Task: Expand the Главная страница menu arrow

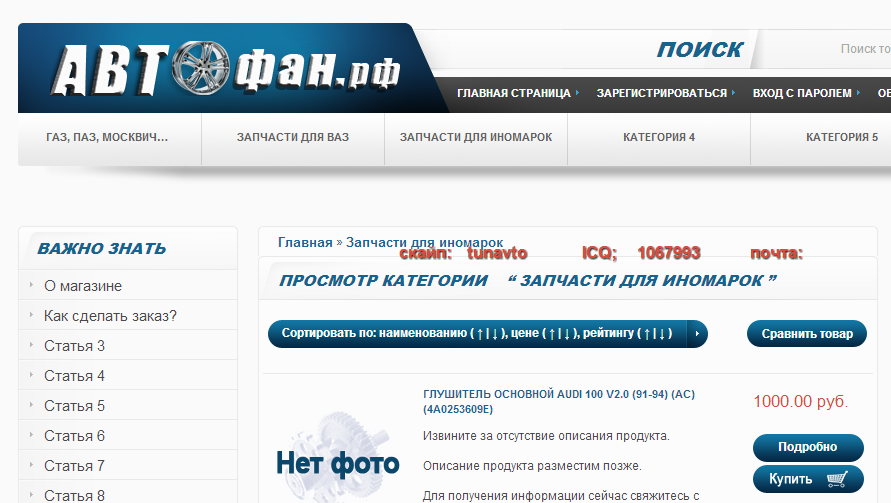Action: (578, 93)
